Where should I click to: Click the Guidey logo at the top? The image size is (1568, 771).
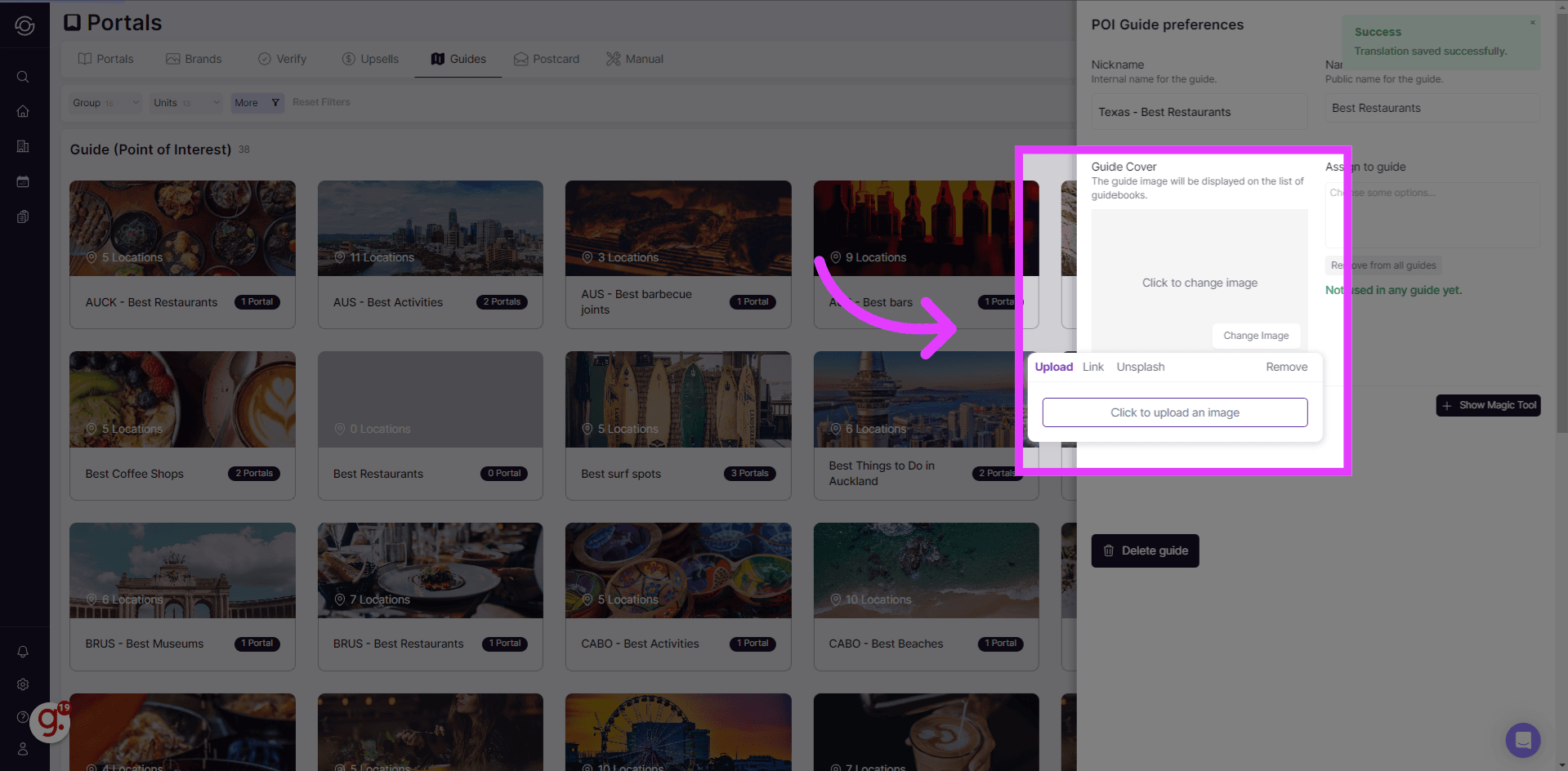pos(24,25)
